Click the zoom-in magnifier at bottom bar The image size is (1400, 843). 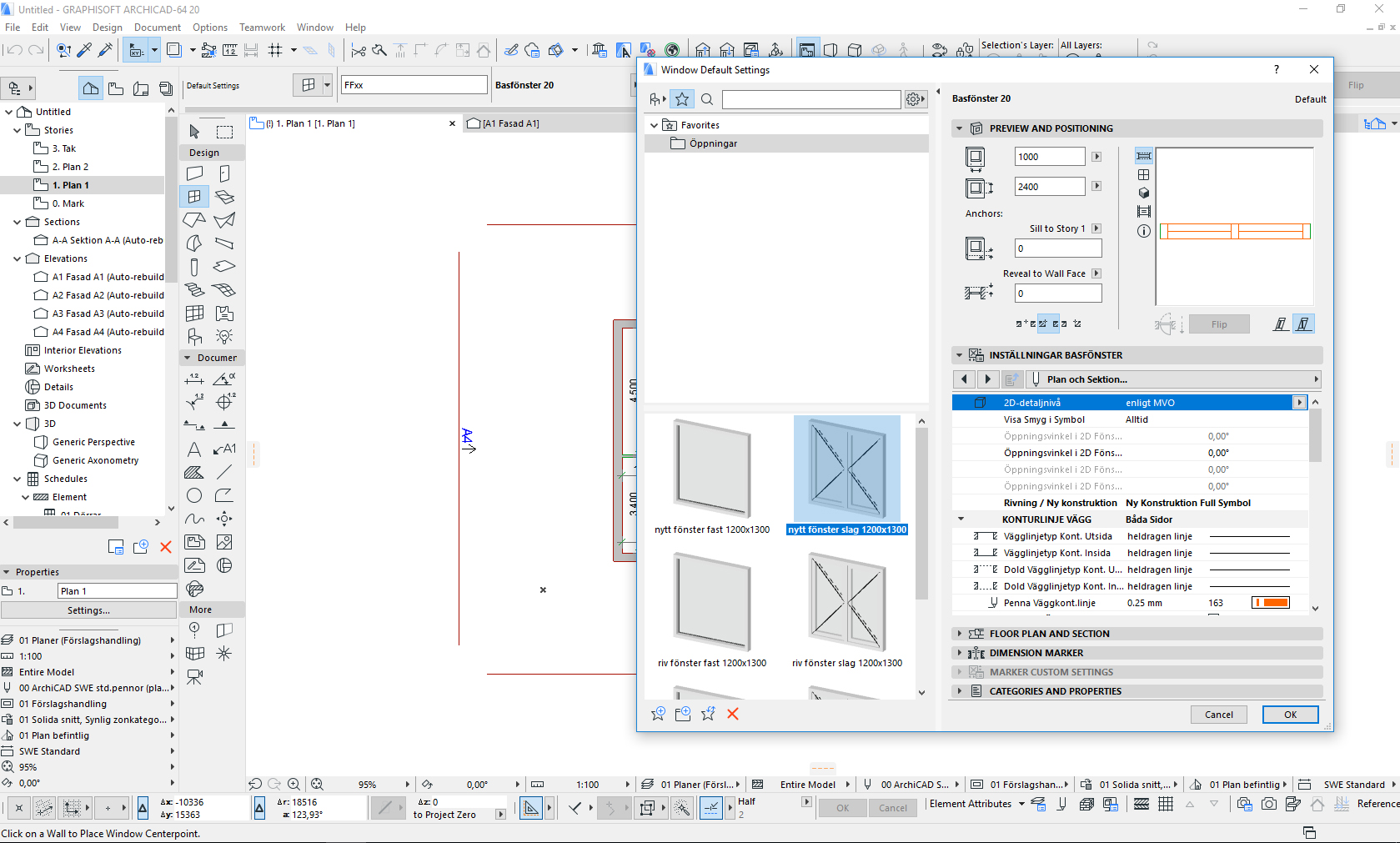pyautogui.click(x=294, y=785)
